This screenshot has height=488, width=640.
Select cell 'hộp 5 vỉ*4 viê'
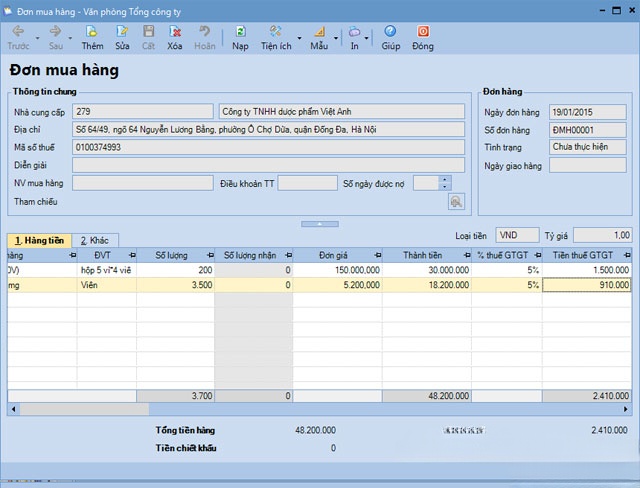pyautogui.click(x=107, y=270)
